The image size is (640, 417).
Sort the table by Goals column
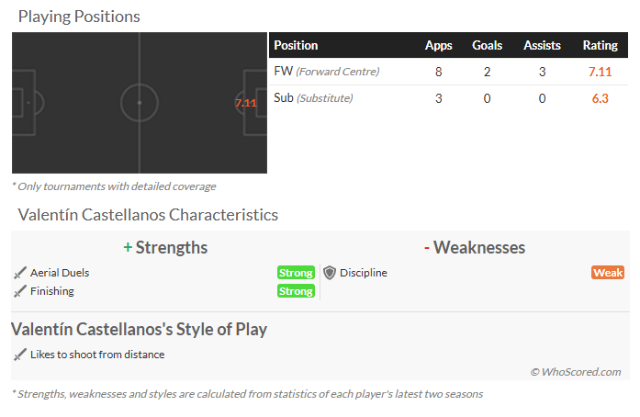(x=487, y=46)
